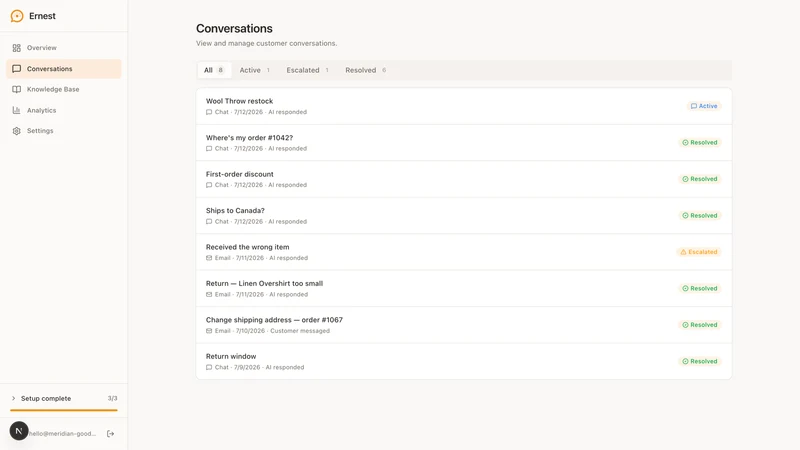Click Resolved badge on Ships to Canada?
The height and width of the screenshot is (450, 800).
699,215
